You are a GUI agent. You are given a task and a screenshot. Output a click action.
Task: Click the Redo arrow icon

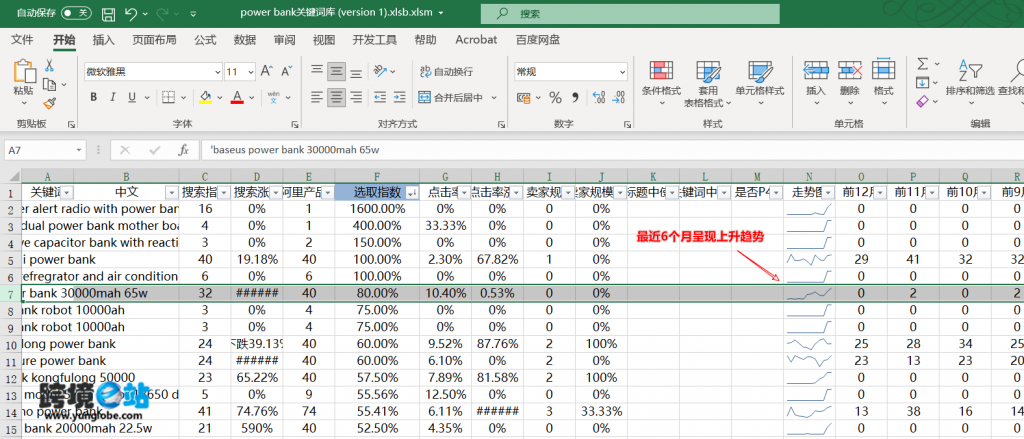click(x=163, y=13)
